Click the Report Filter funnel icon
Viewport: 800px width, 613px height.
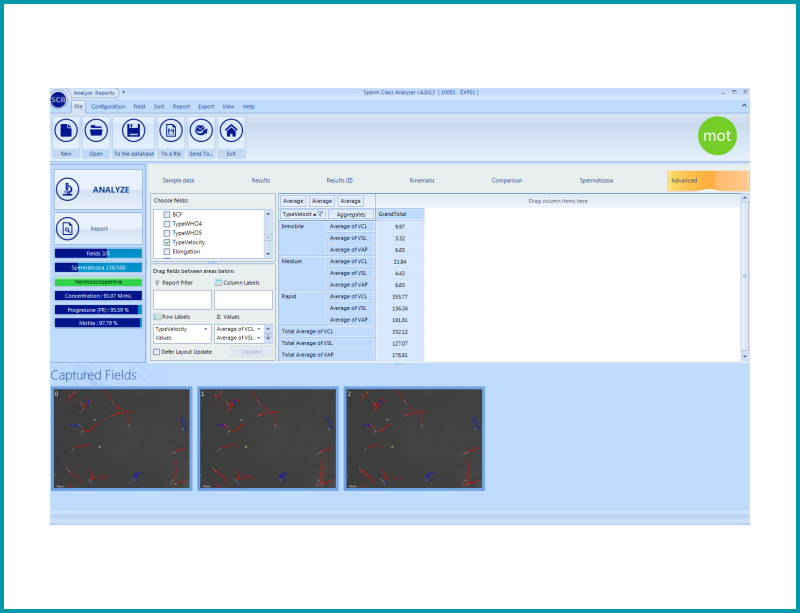coord(157,283)
